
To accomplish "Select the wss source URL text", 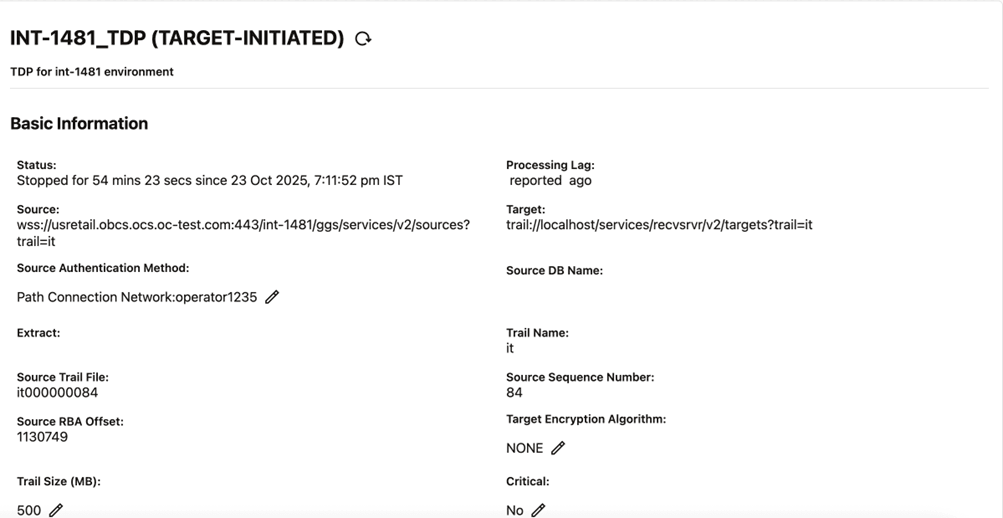I will coord(243,225).
